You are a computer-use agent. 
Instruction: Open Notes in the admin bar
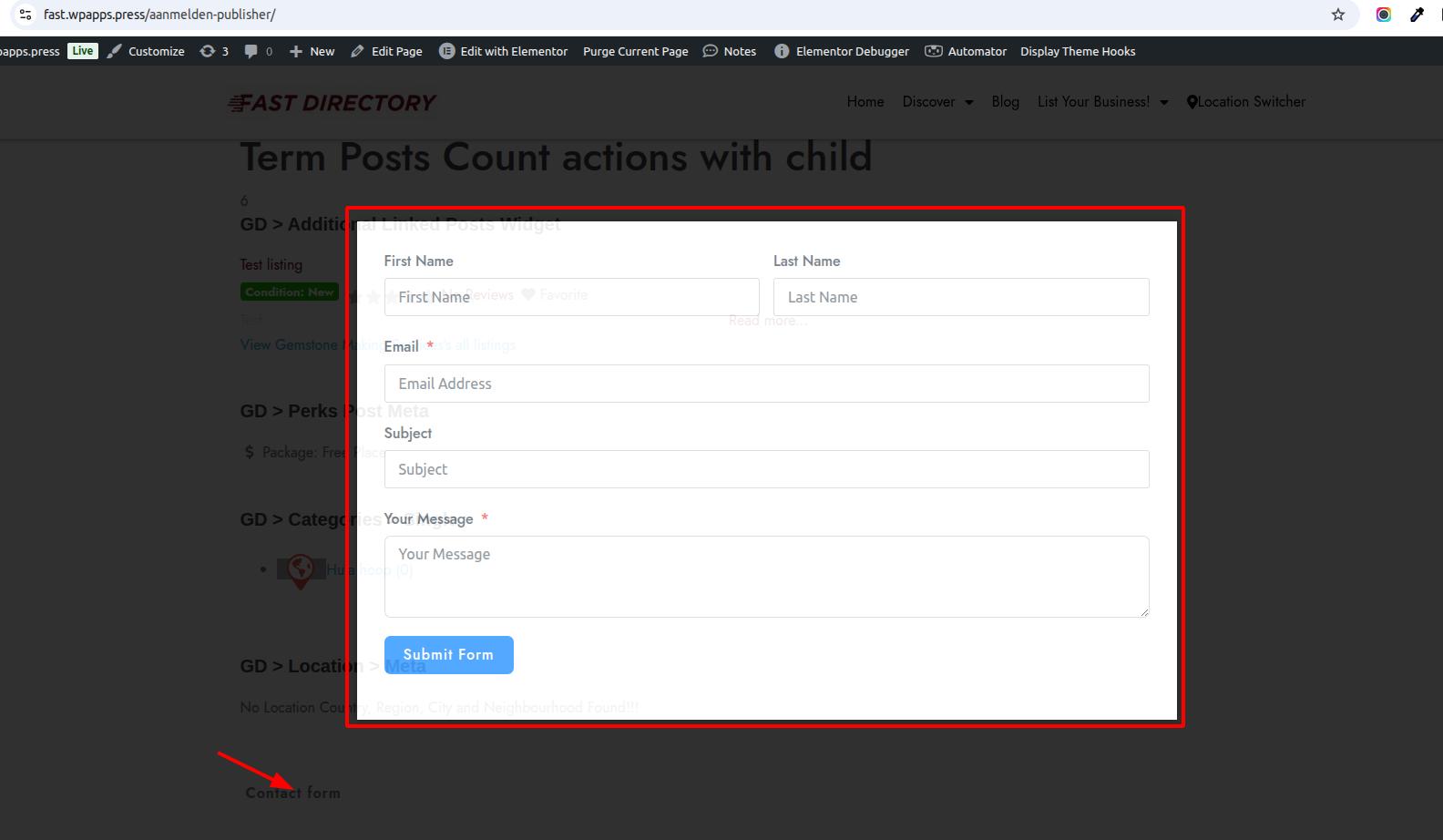tap(729, 52)
